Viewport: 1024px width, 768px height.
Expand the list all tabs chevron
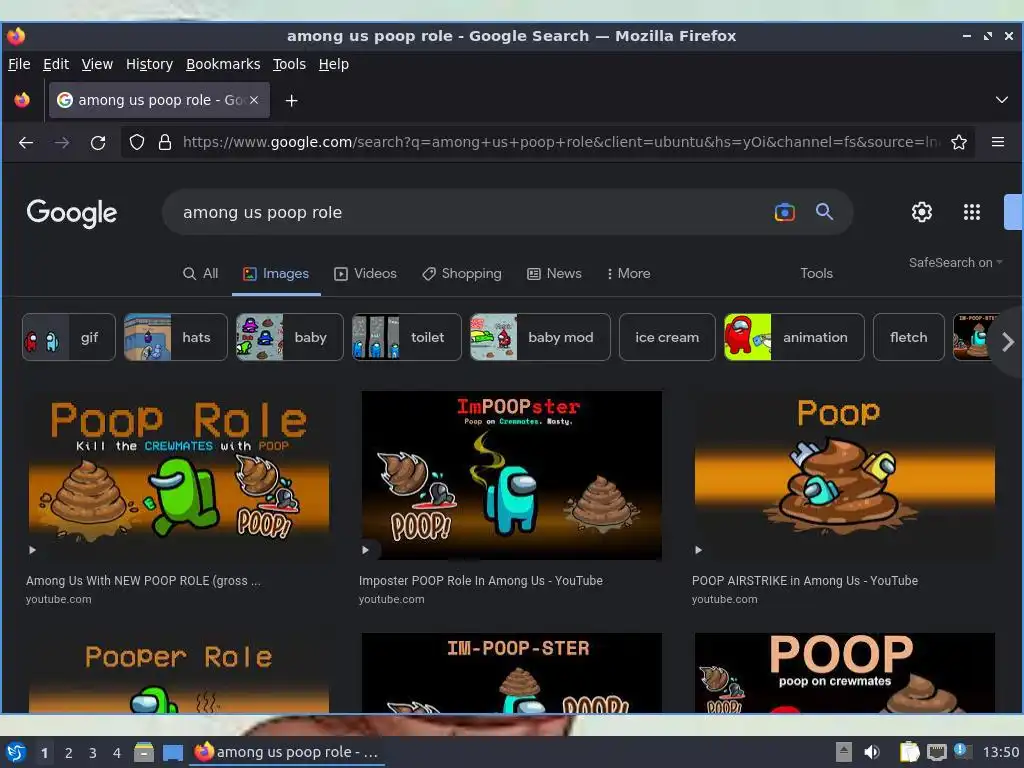[x=1001, y=100]
